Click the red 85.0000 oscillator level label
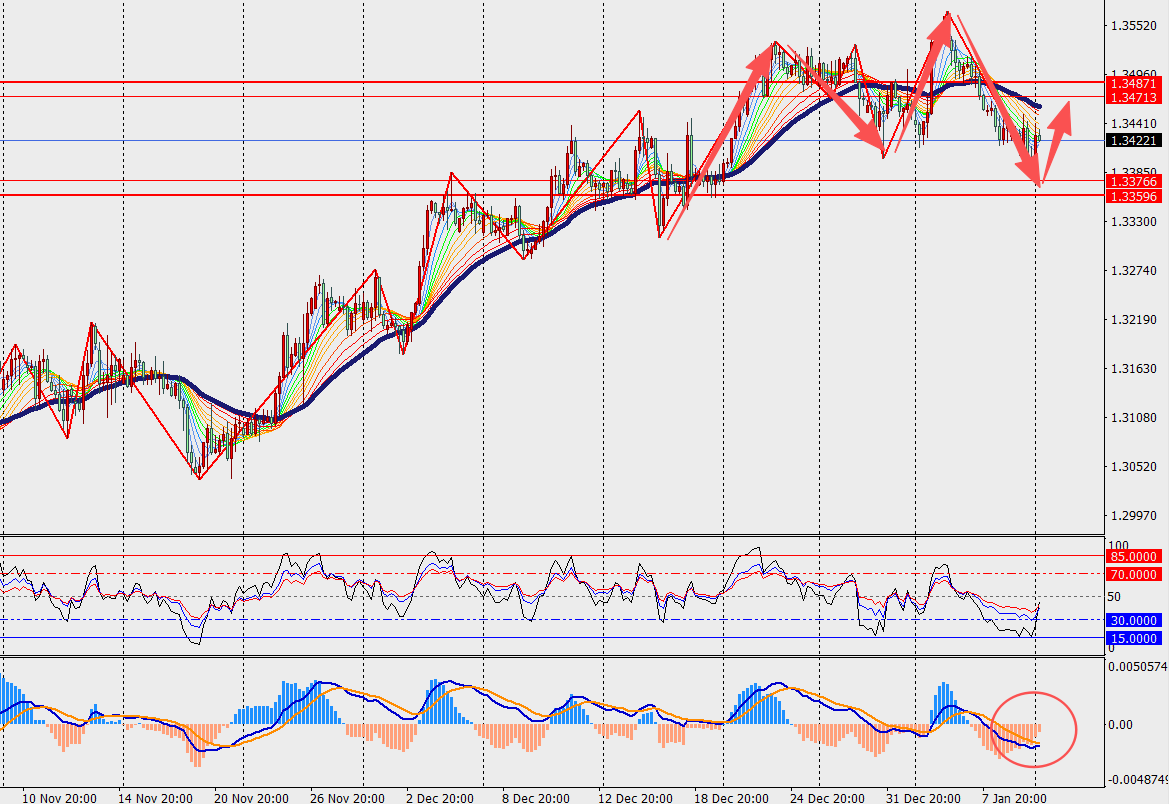The height and width of the screenshot is (804, 1170). click(x=1132, y=556)
